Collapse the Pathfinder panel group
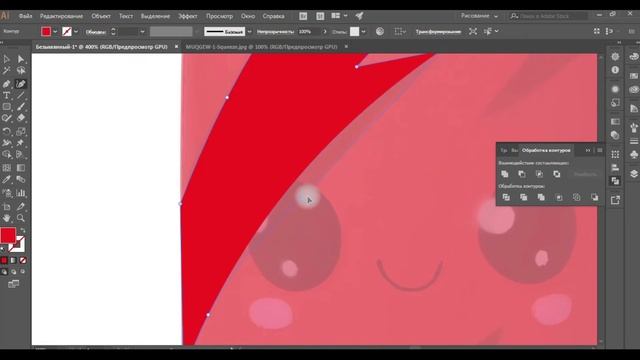Viewport: 640px width, 360px height. (588, 150)
